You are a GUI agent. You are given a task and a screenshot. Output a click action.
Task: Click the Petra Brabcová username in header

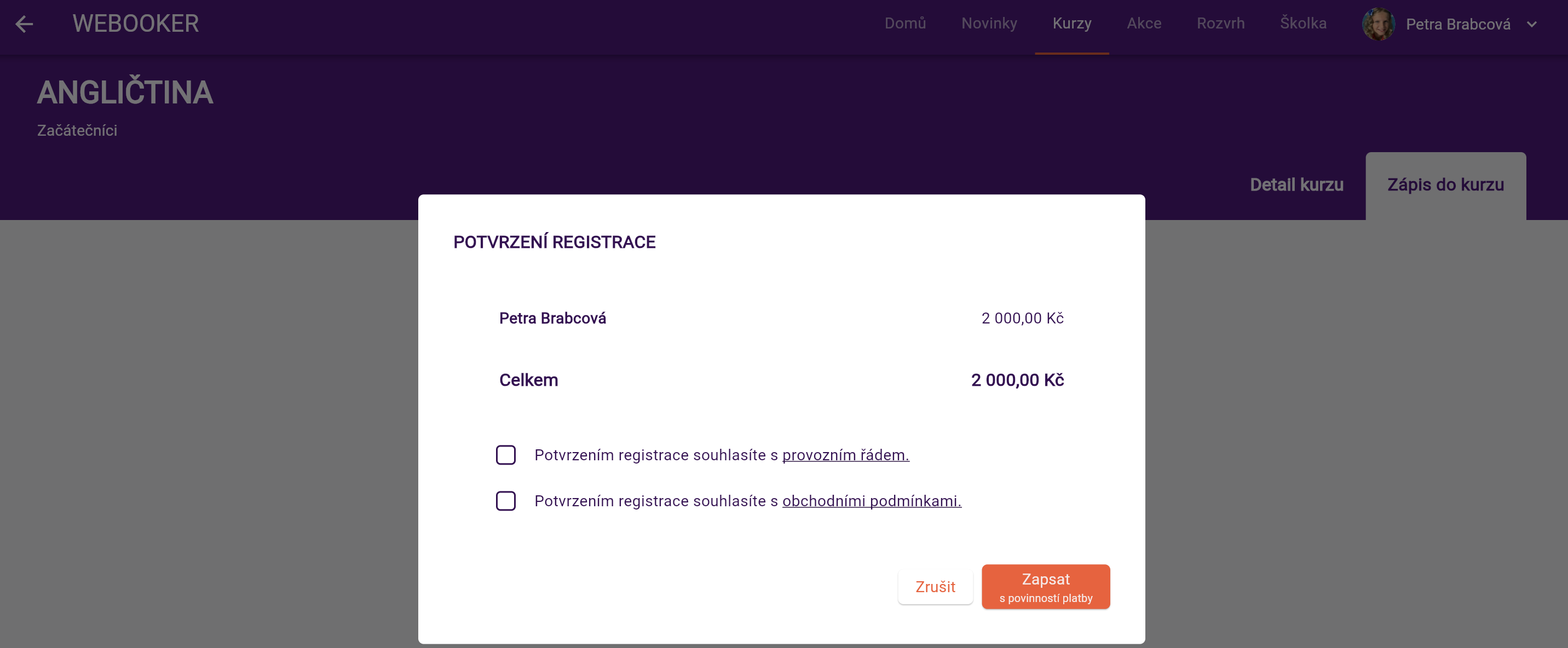point(1457,24)
